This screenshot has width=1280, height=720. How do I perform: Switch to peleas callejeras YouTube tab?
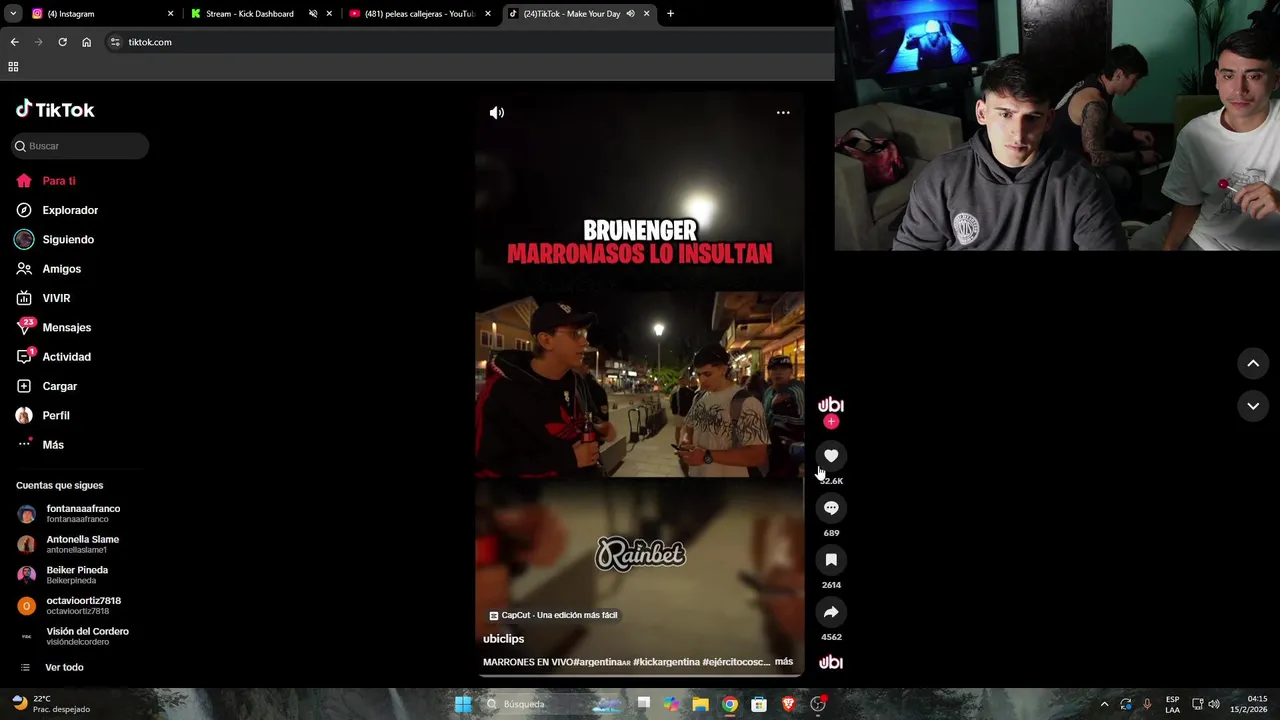419,14
